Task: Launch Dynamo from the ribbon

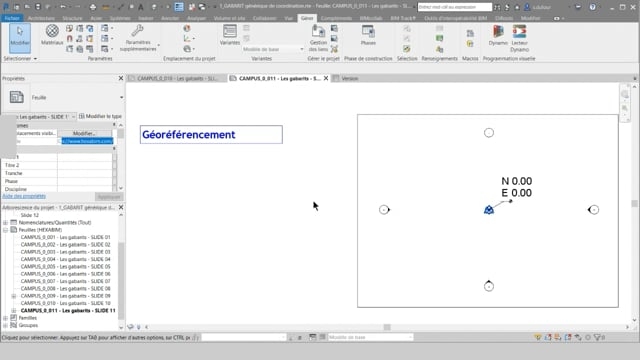Action: click(x=498, y=35)
